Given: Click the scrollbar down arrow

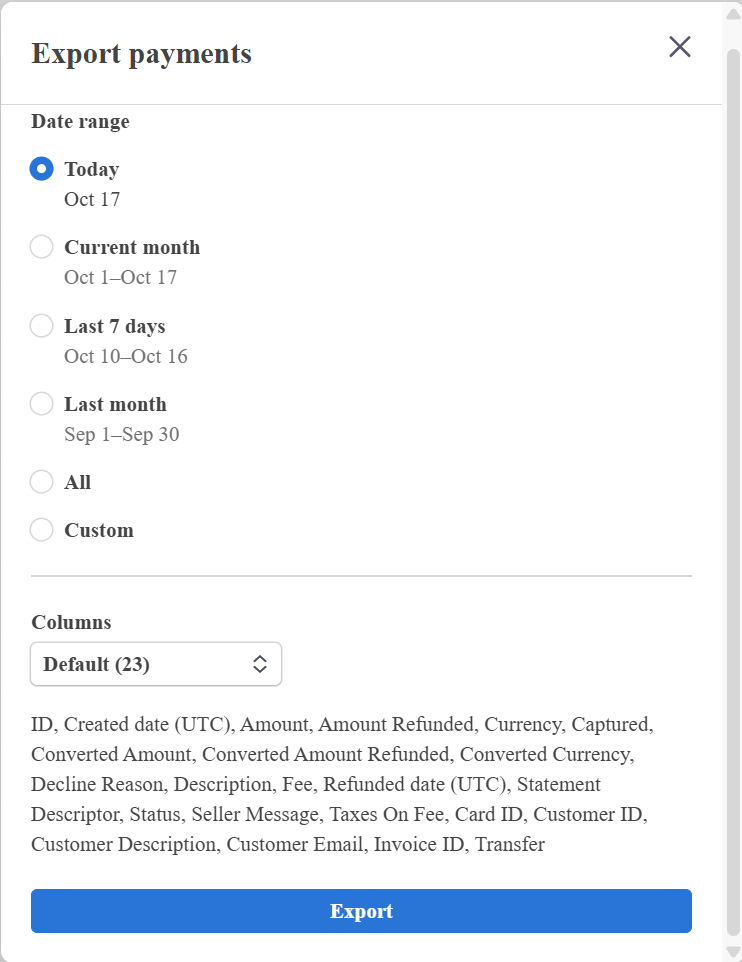Looking at the screenshot, I should point(732,950).
